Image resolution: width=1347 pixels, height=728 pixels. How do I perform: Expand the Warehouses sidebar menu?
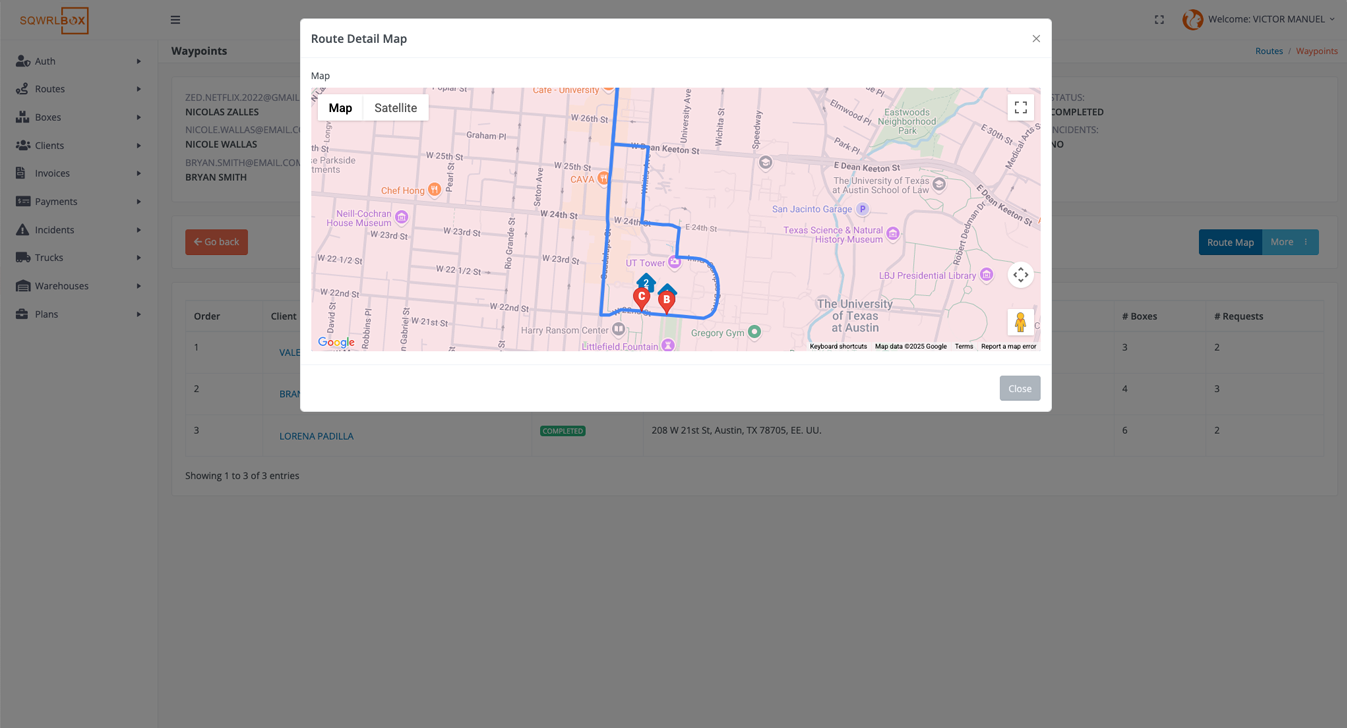click(78, 286)
